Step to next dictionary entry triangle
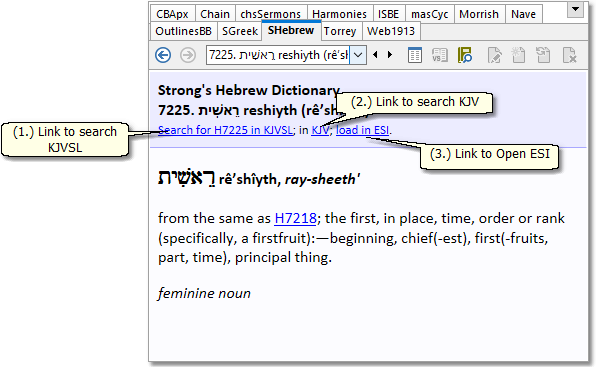596x369 pixels. [390, 55]
